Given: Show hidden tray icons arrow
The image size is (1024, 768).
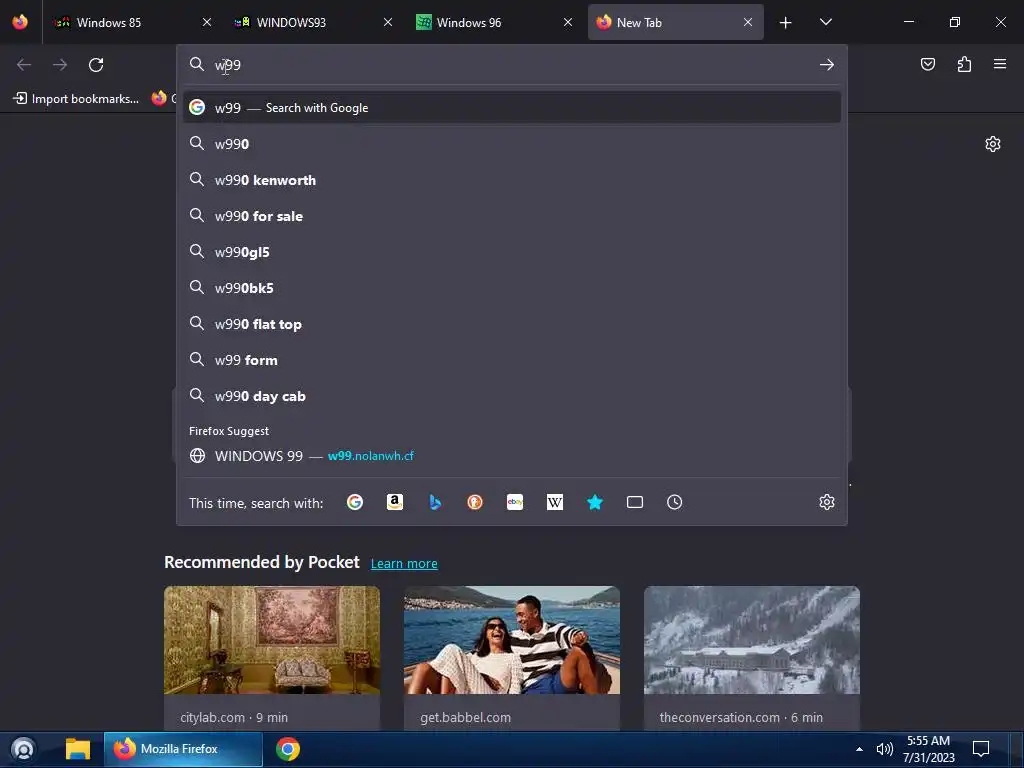Looking at the screenshot, I should pyautogui.click(x=859, y=749).
